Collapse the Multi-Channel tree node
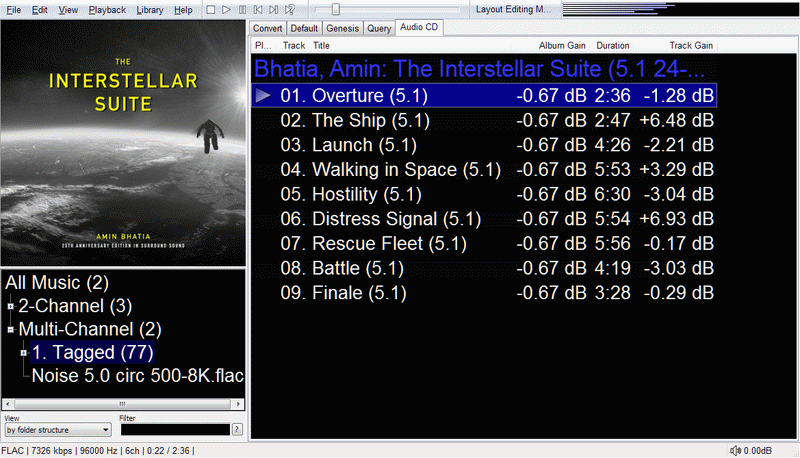The width and height of the screenshot is (800, 458). click(x=10, y=330)
